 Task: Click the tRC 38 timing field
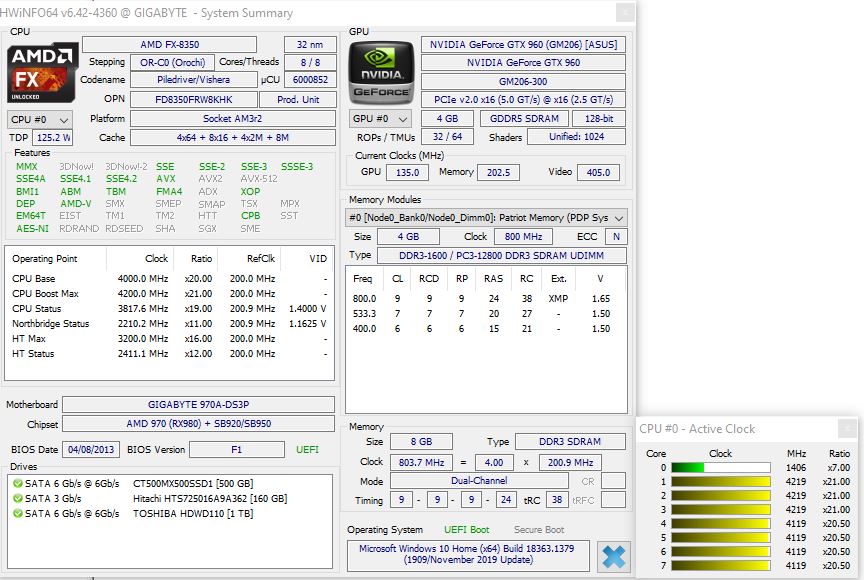coord(557,500)
